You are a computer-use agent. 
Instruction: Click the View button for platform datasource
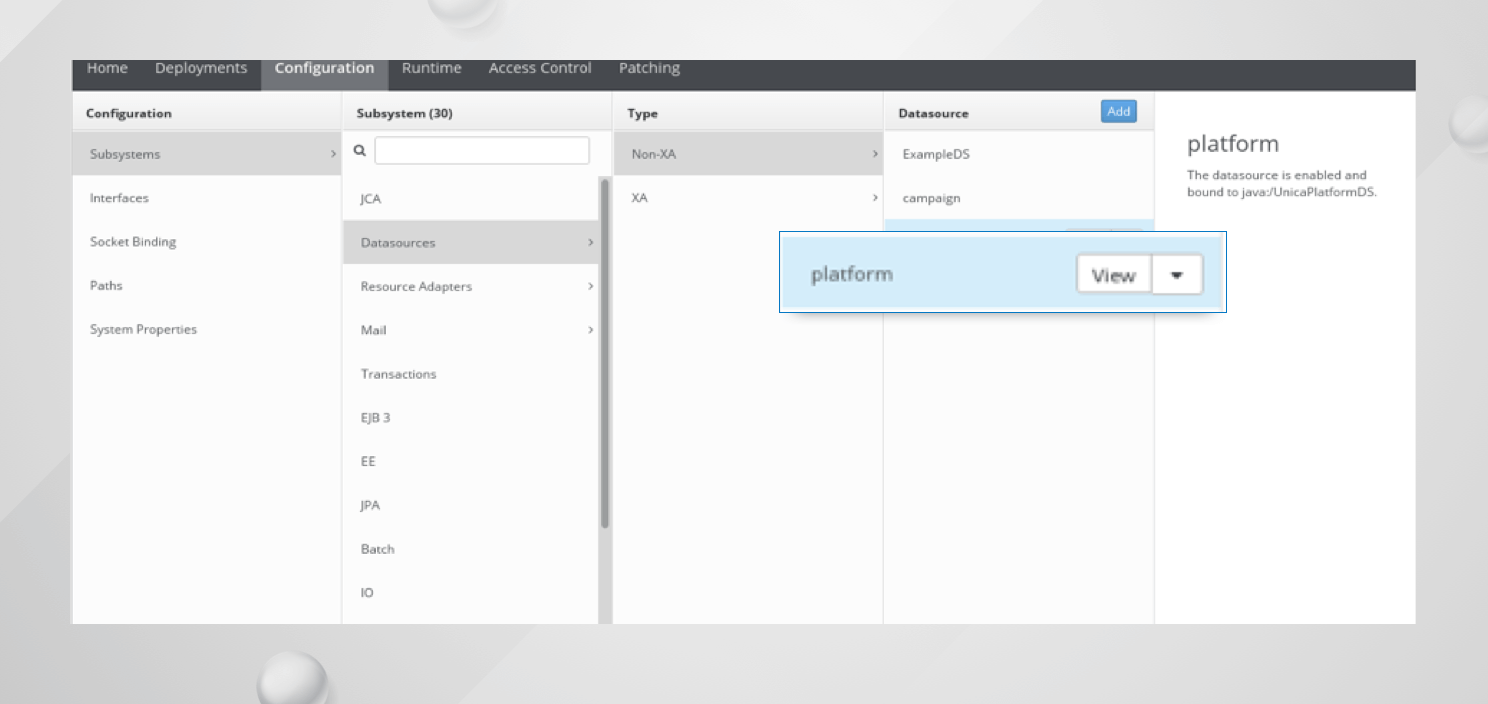1113,275
